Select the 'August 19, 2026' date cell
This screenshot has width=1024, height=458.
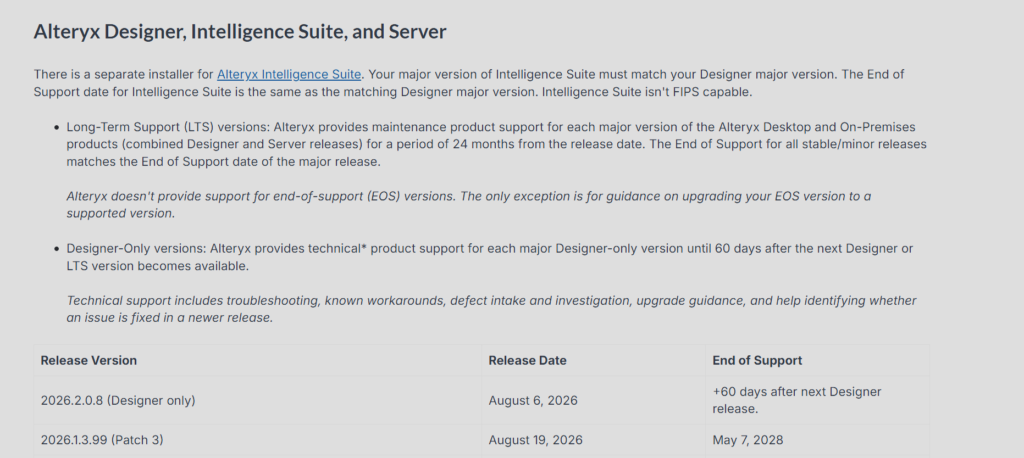click(x=593, y=440)
